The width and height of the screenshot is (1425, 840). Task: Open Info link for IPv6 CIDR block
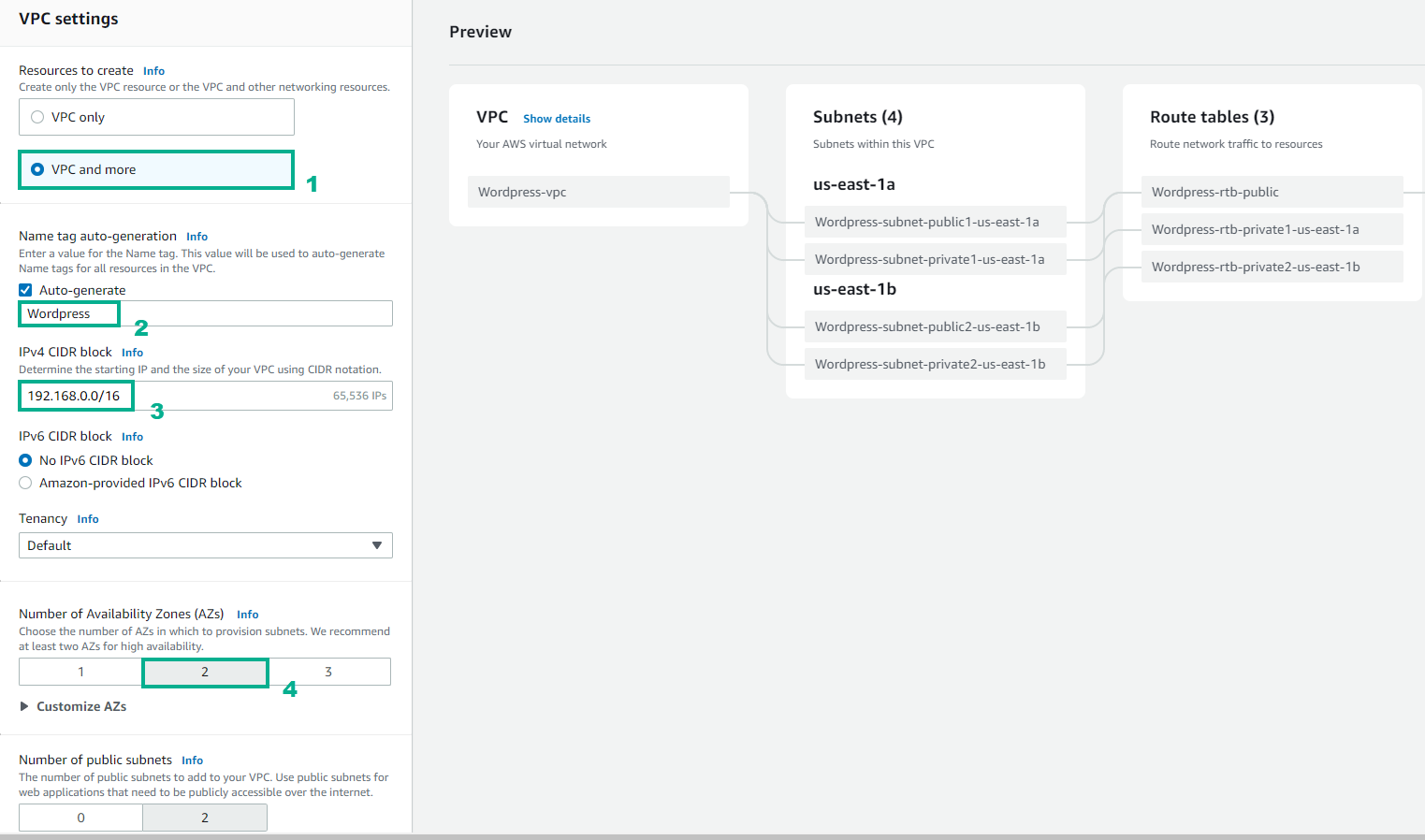click(x=132, y=437)
